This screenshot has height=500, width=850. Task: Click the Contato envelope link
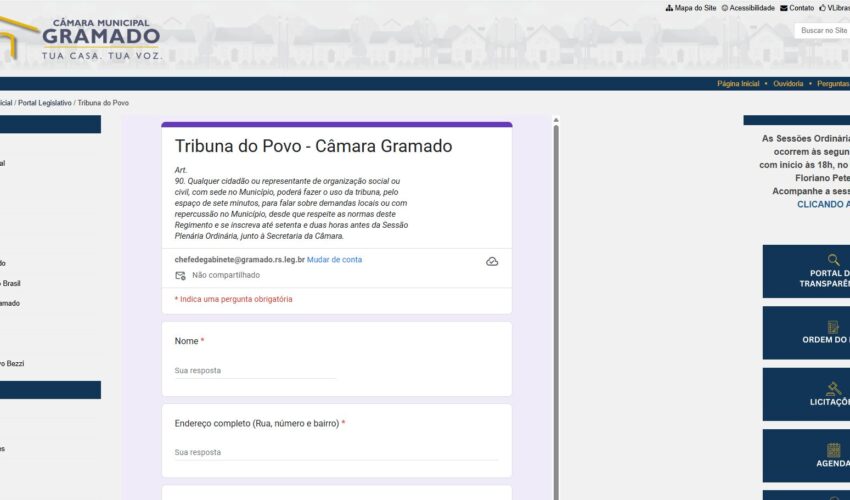point(800,8)
